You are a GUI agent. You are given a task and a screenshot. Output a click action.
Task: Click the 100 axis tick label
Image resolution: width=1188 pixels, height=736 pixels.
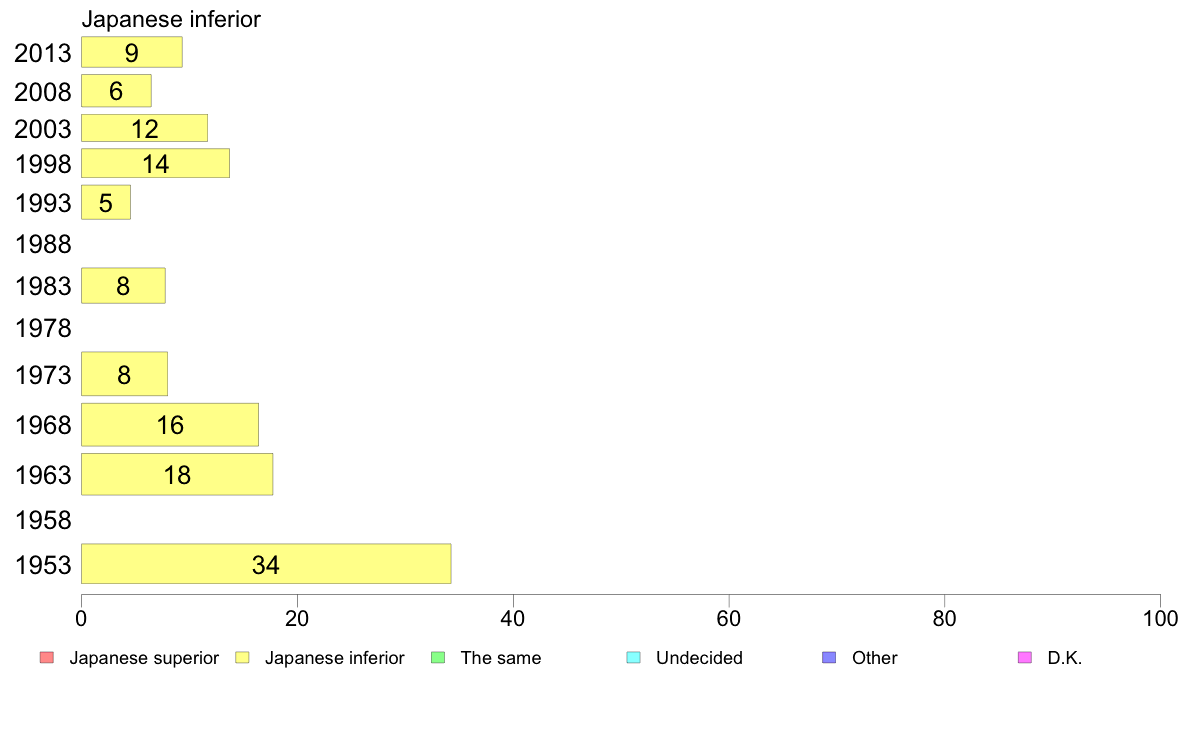[1160, 619]
